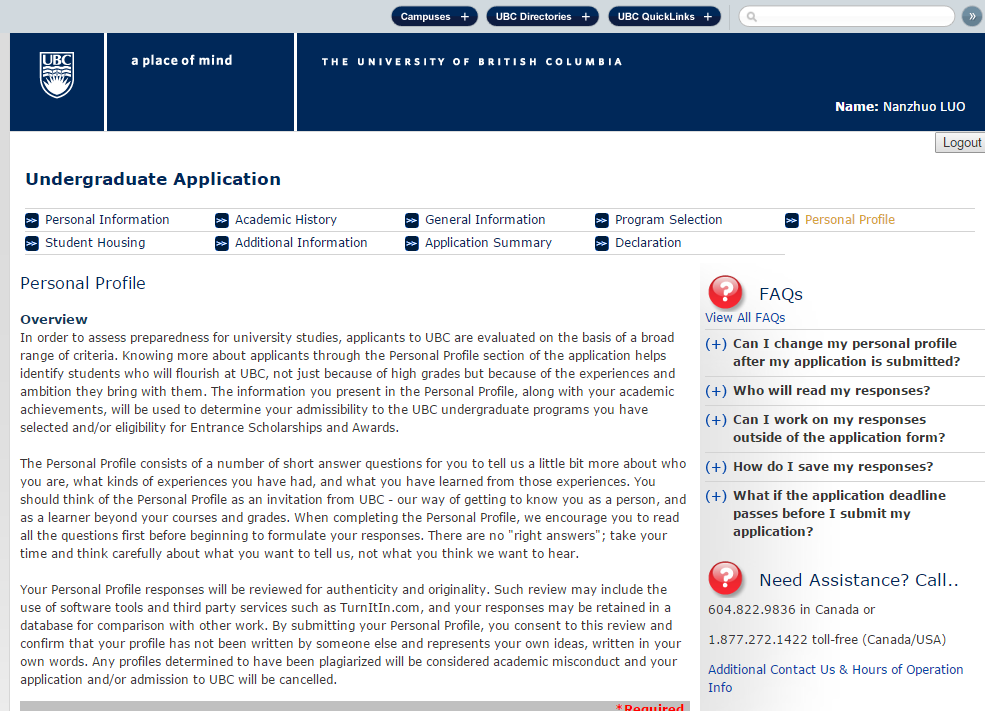Click the phone number 604.822.9836
Image resolution: width=985 pixels, height=711 pixels.
[x=751, y=610]
